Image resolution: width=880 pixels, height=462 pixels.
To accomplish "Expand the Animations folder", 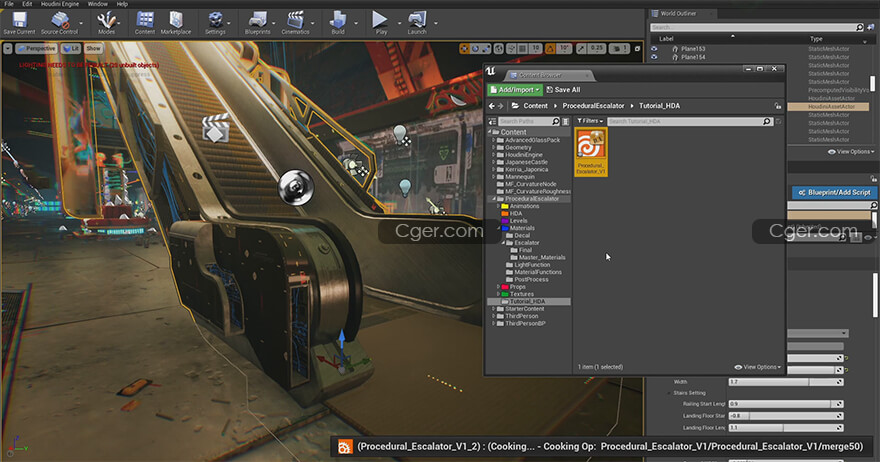I will (498, 207).
